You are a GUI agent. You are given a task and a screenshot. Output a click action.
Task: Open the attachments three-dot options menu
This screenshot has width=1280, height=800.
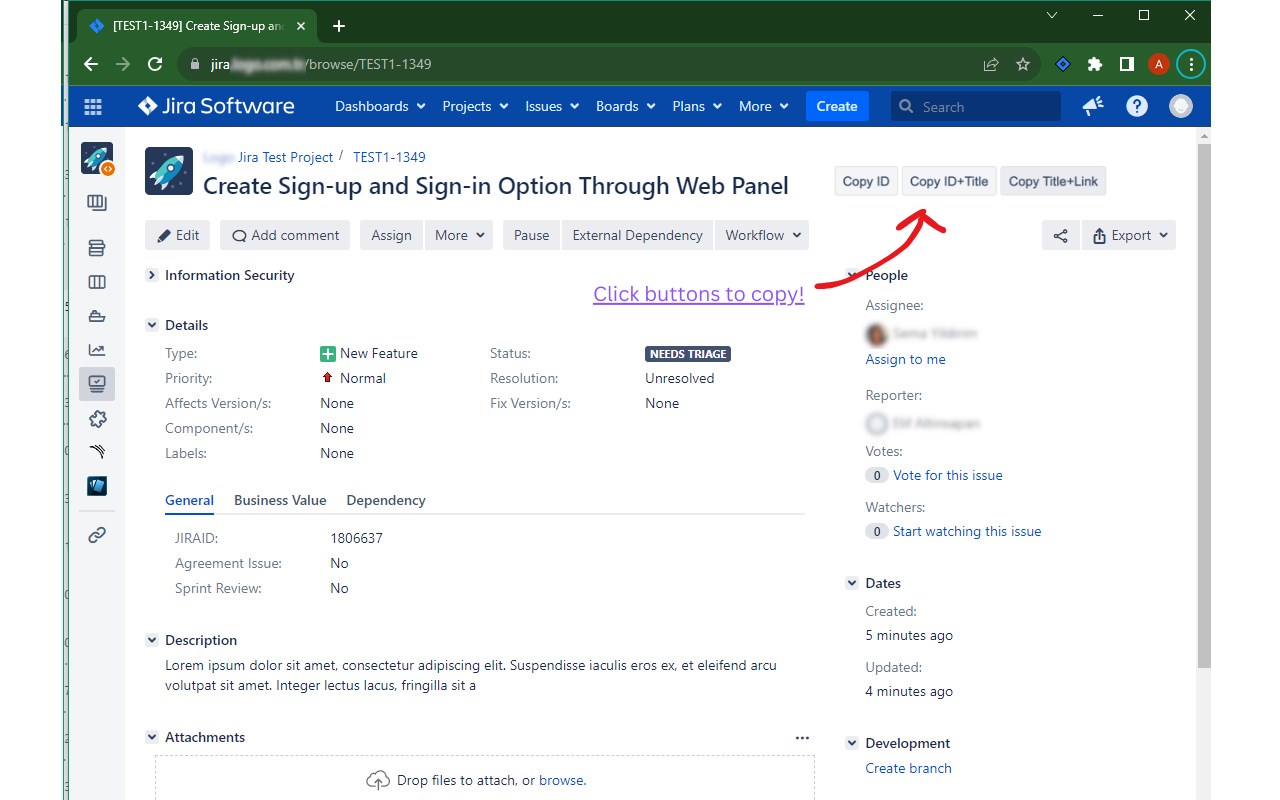tap(802, 737)
